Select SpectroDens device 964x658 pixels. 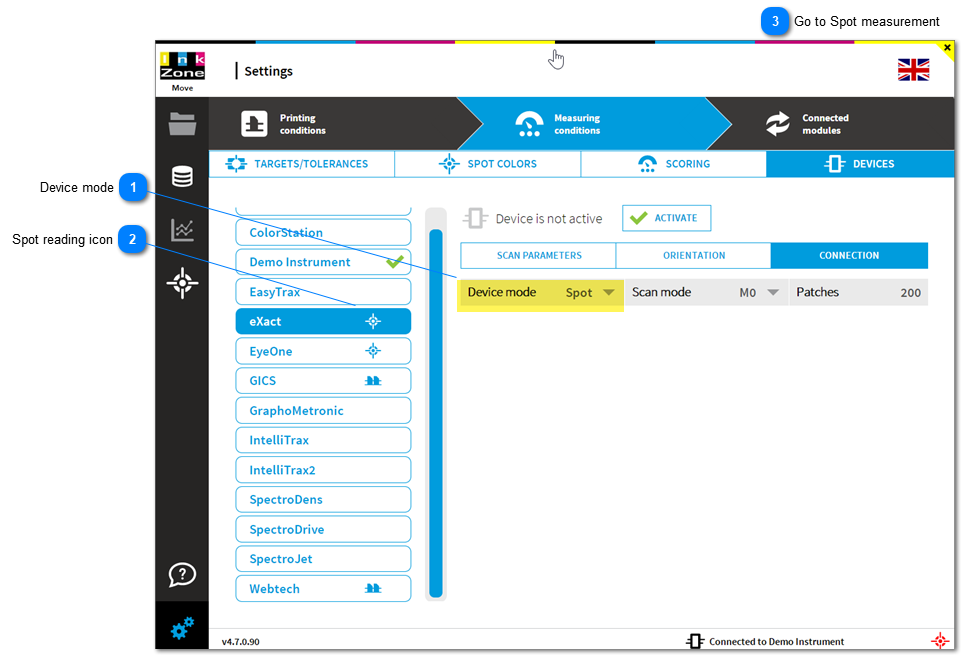pyautogui.click(x=323, y=499)
